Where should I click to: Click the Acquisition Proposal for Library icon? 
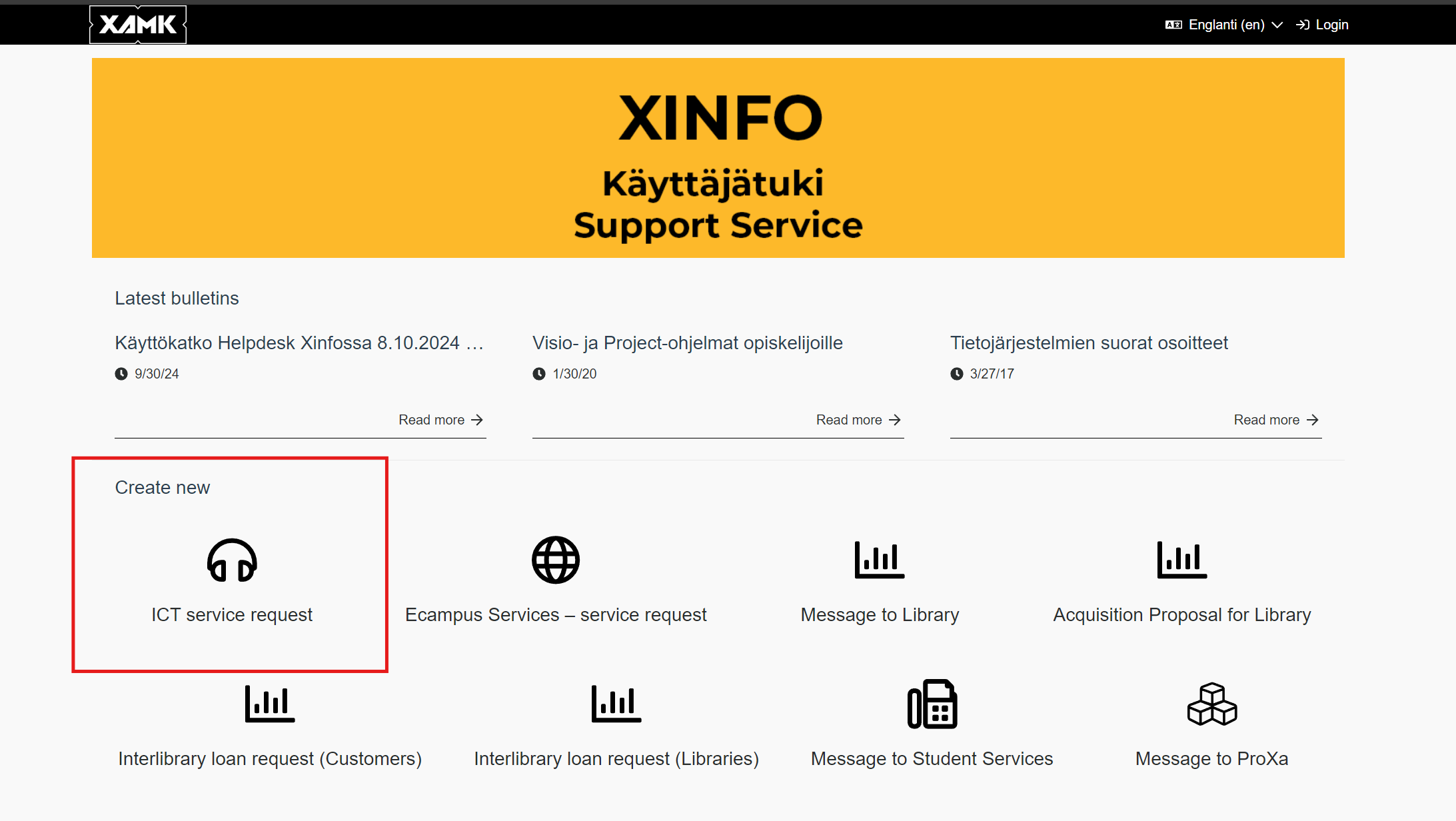click(1181, 560)
